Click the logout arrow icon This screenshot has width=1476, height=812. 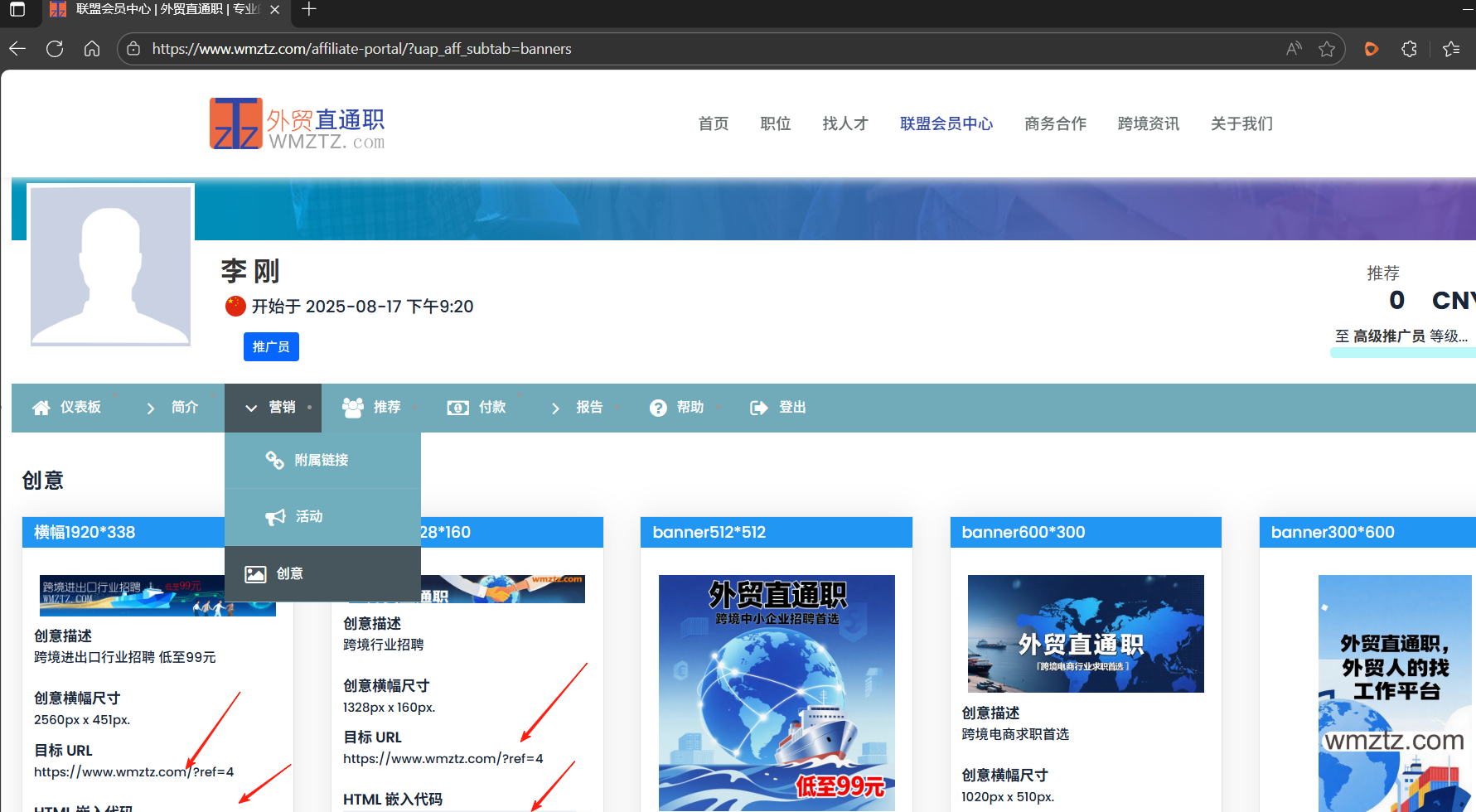[x=758, y=408]
